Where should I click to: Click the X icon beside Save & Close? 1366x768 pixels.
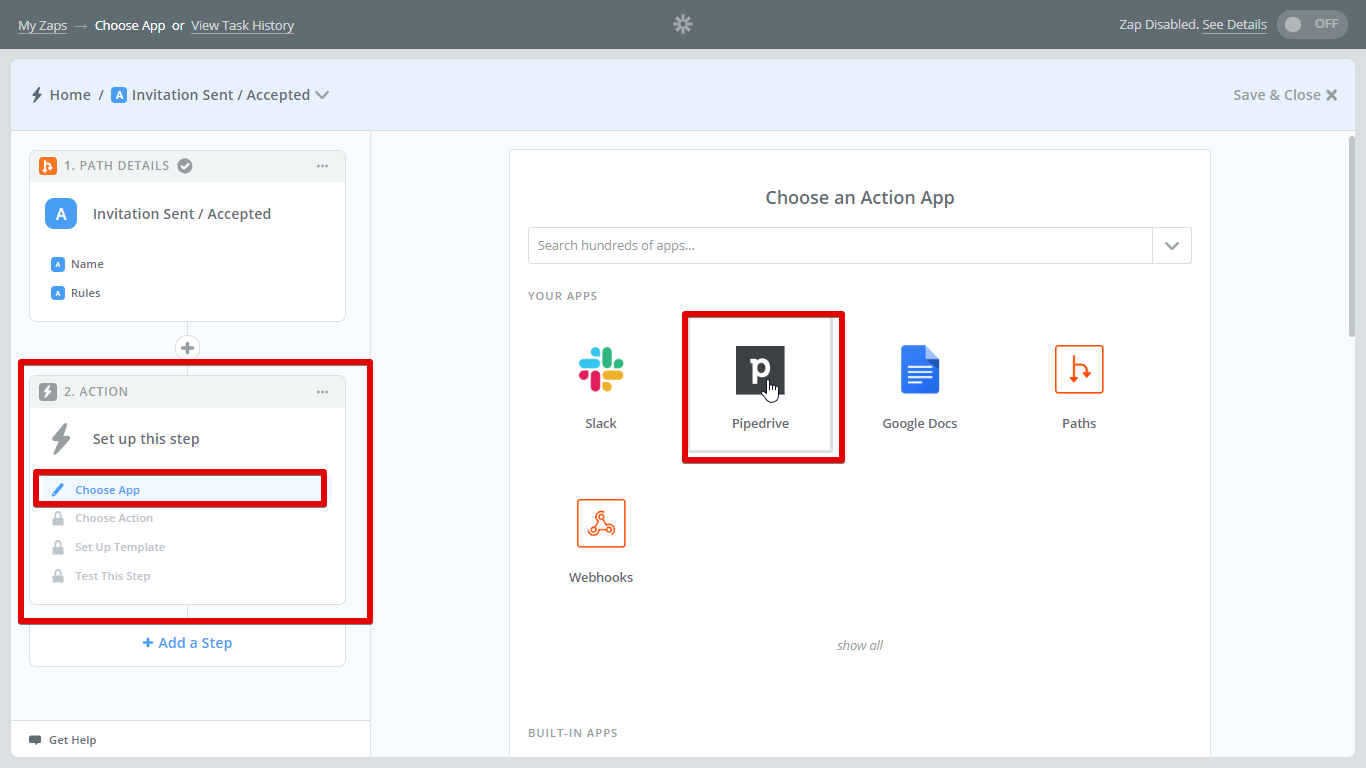(1331, 95)
